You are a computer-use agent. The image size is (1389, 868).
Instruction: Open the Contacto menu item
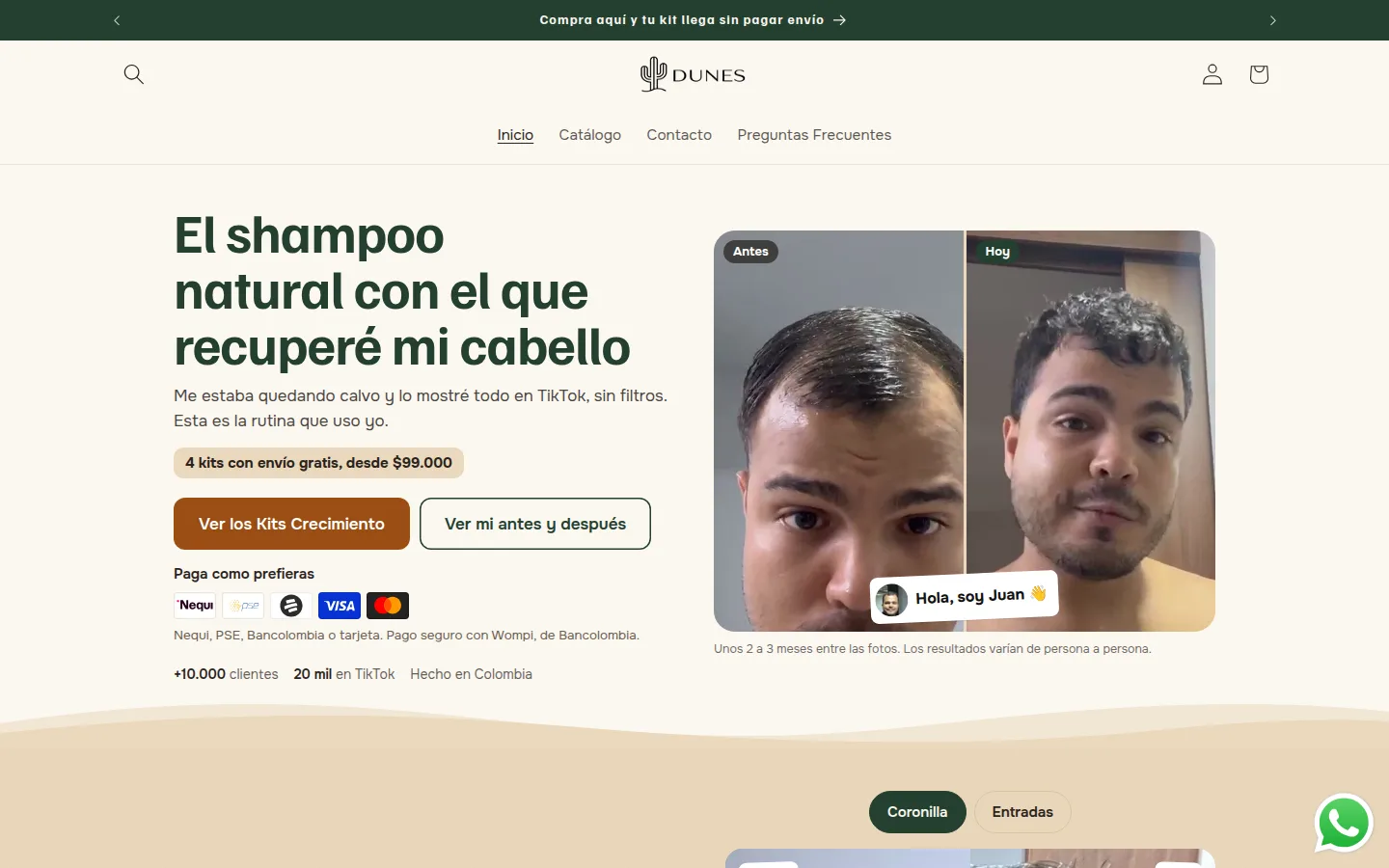pos(679,135)
